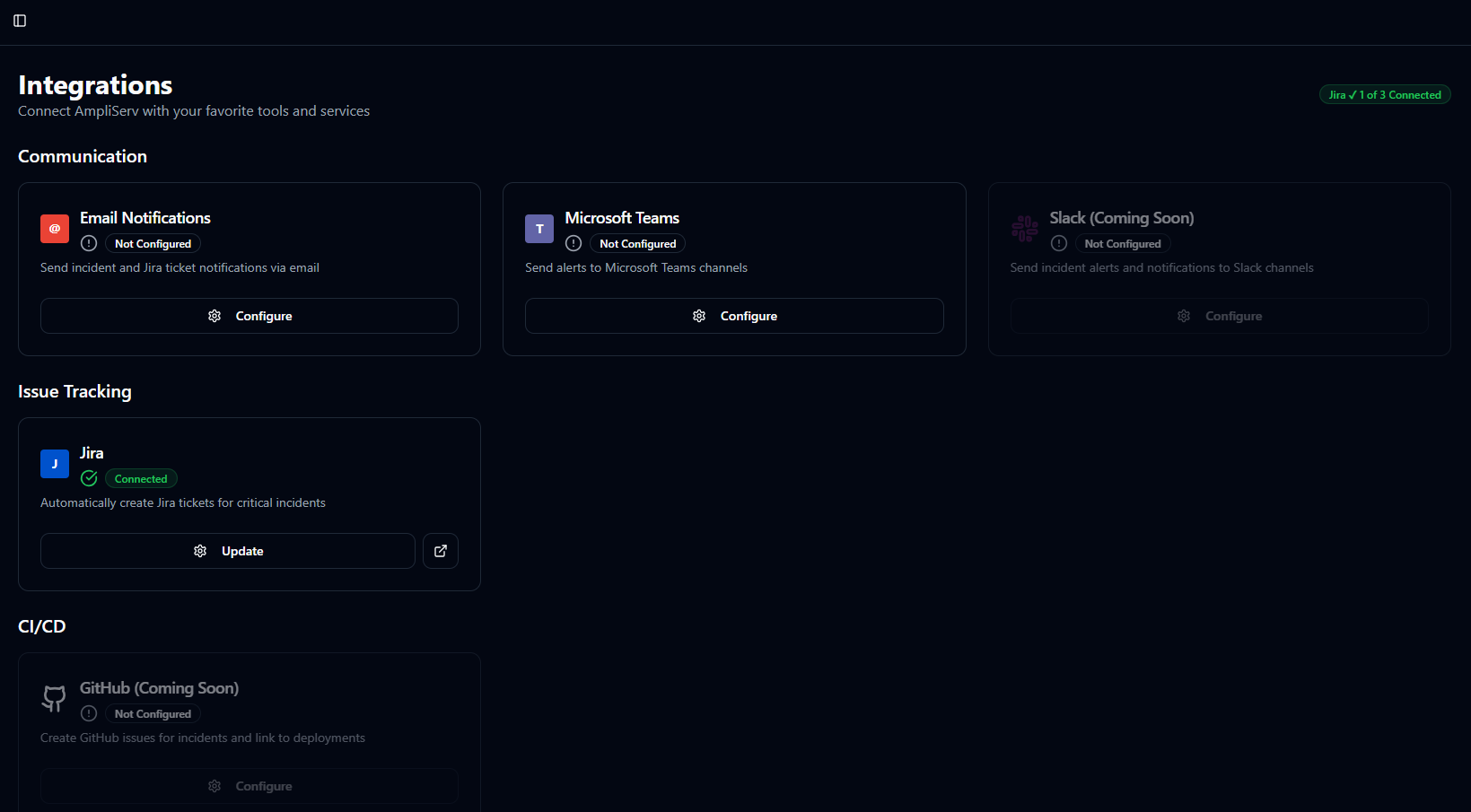Open Jira externally via the external-link icon
Viewport: 1471px width, 812px height.
pyautogui.click(x=440, y=550)
